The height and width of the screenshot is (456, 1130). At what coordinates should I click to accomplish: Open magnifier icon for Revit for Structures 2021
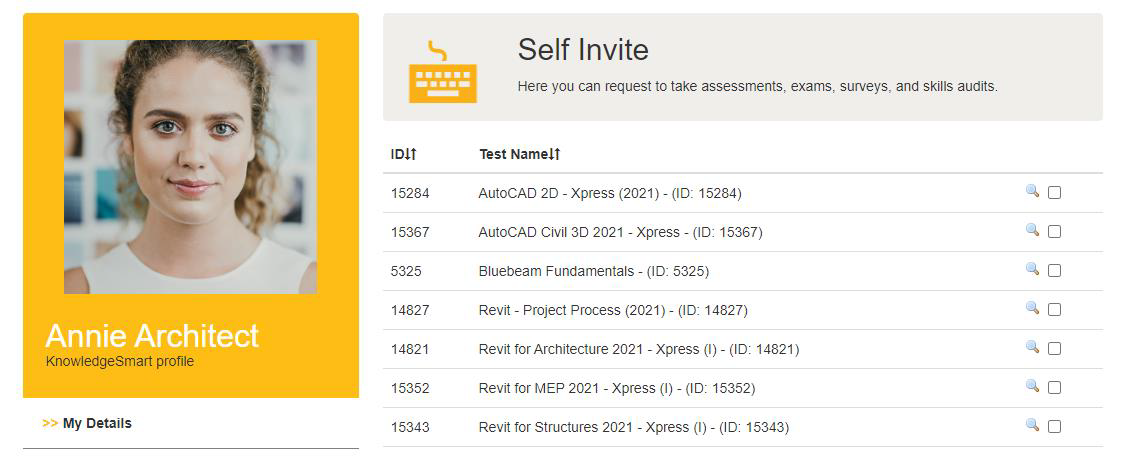click(x=1032, y=424)
